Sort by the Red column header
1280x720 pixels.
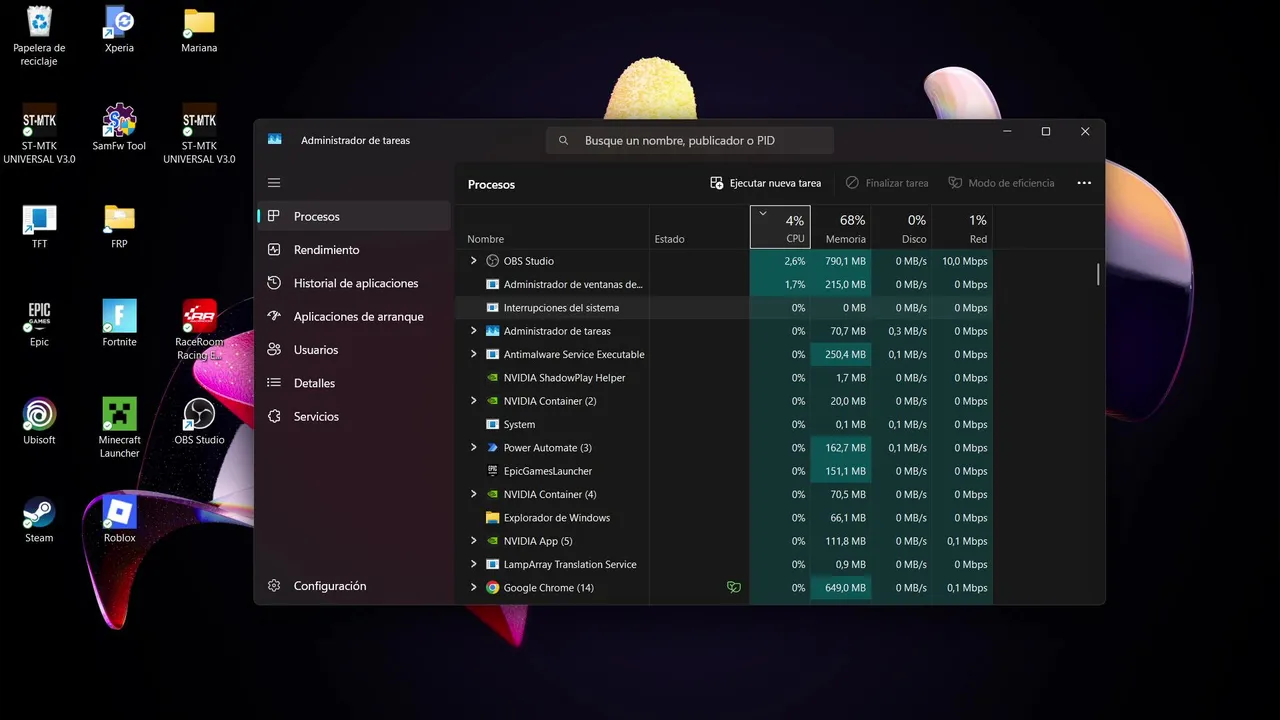click(x=962, y=227)
